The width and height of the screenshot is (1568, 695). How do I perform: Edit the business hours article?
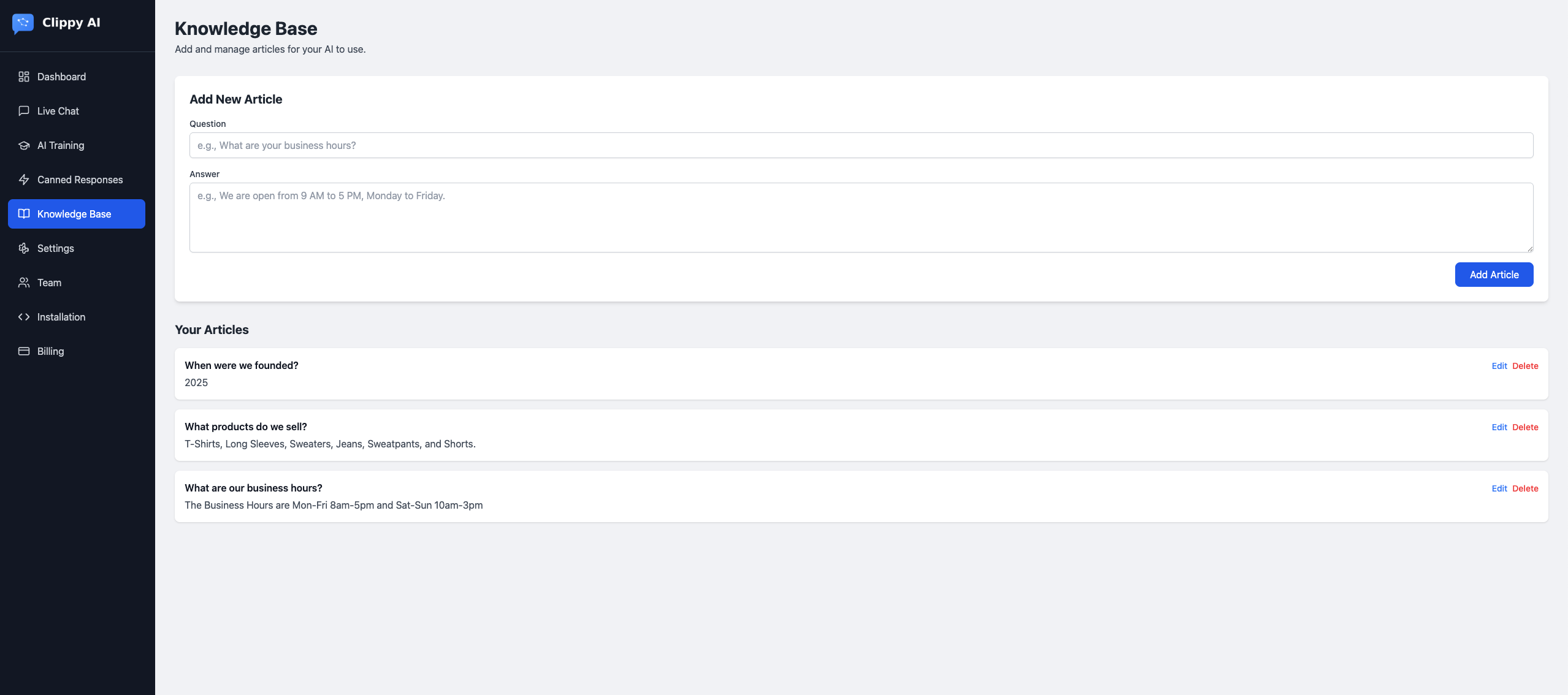[x=1499, y=488]
